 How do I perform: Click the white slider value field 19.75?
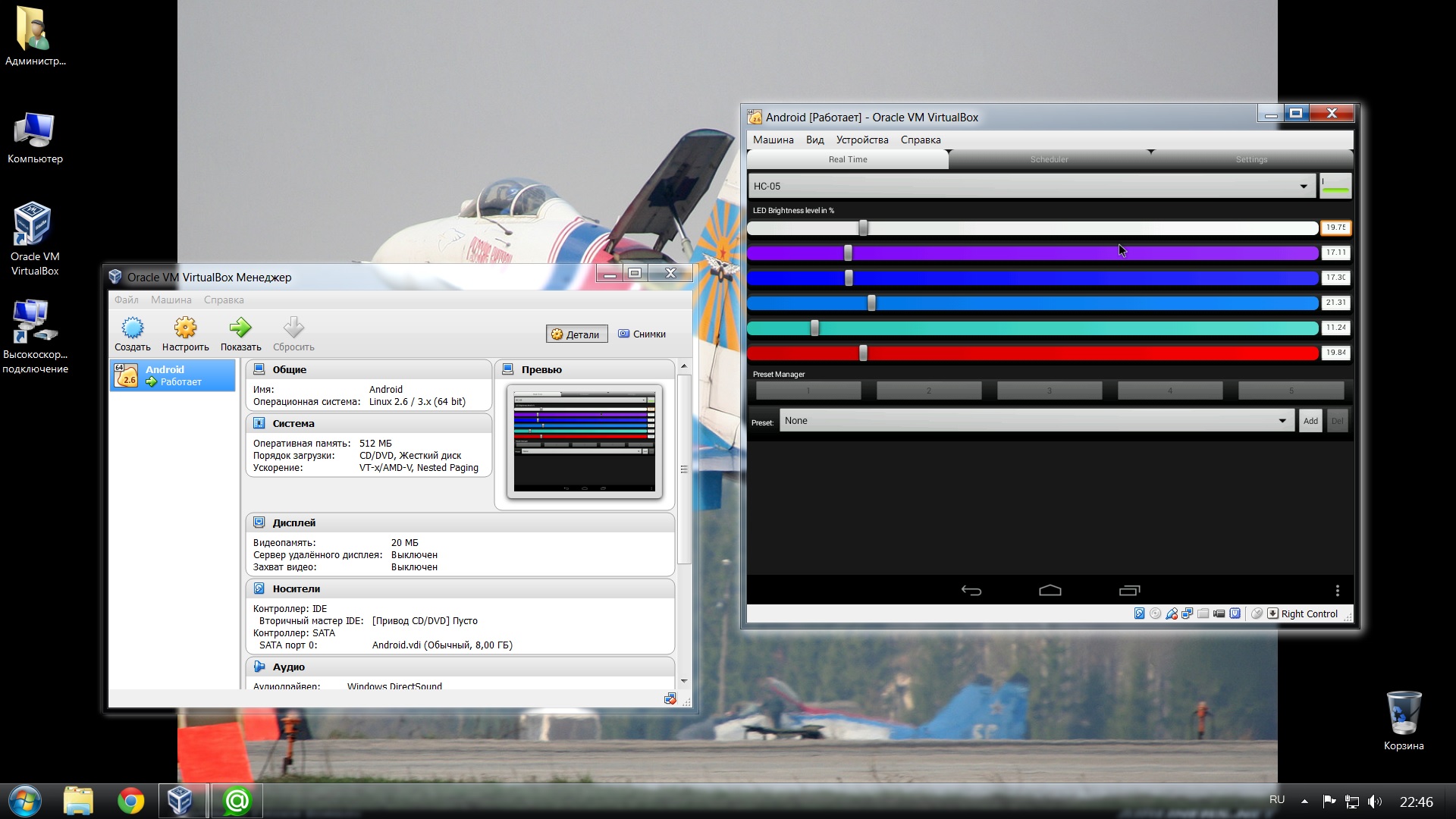coord(1335,227)
